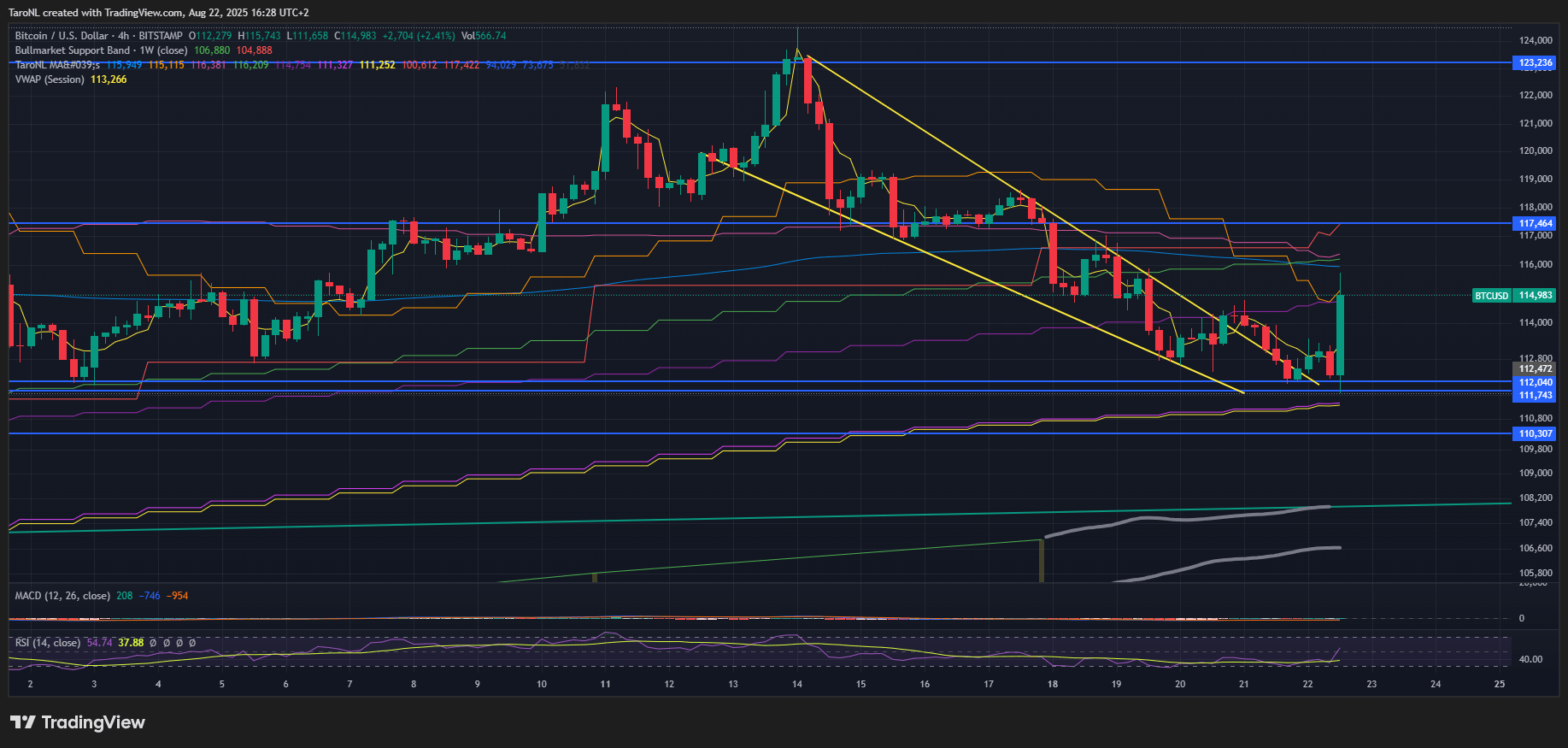Click the open value O112,279 in legend

click(x=210, y=36)
